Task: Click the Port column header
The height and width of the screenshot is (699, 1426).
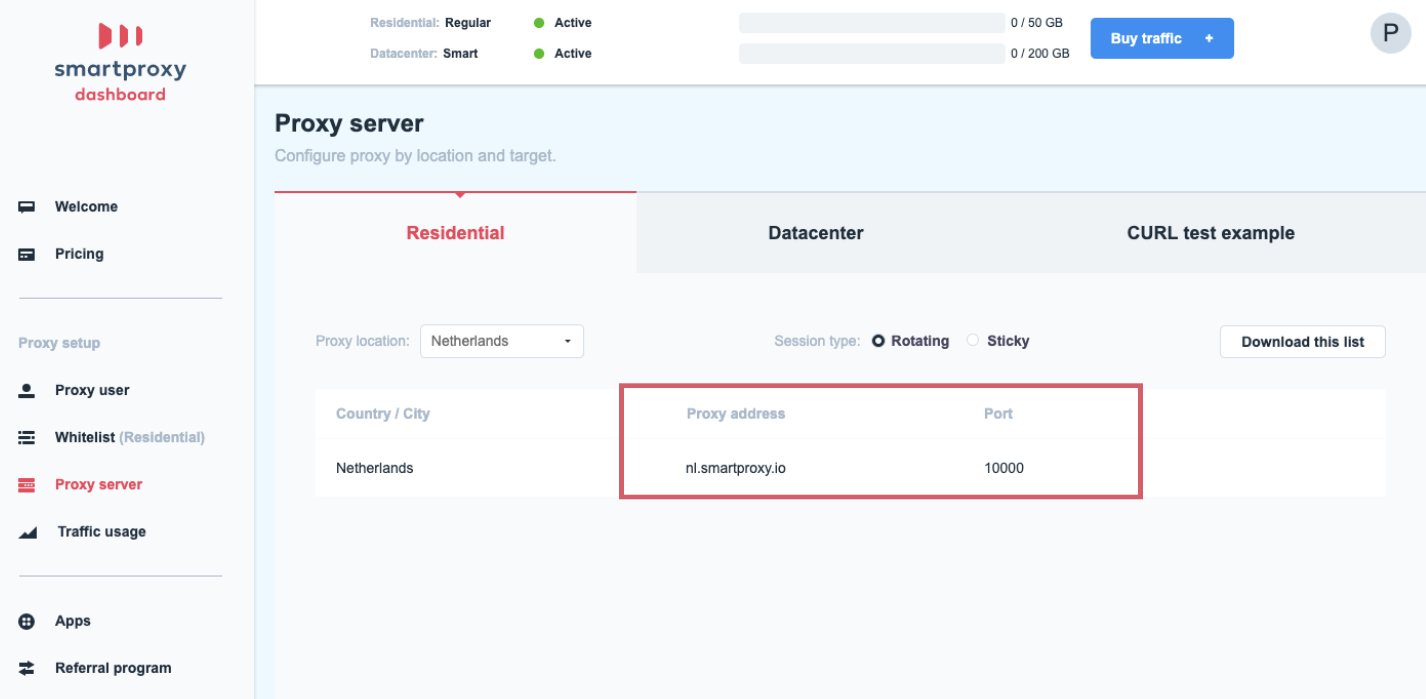Action: [x=998, y=414]
